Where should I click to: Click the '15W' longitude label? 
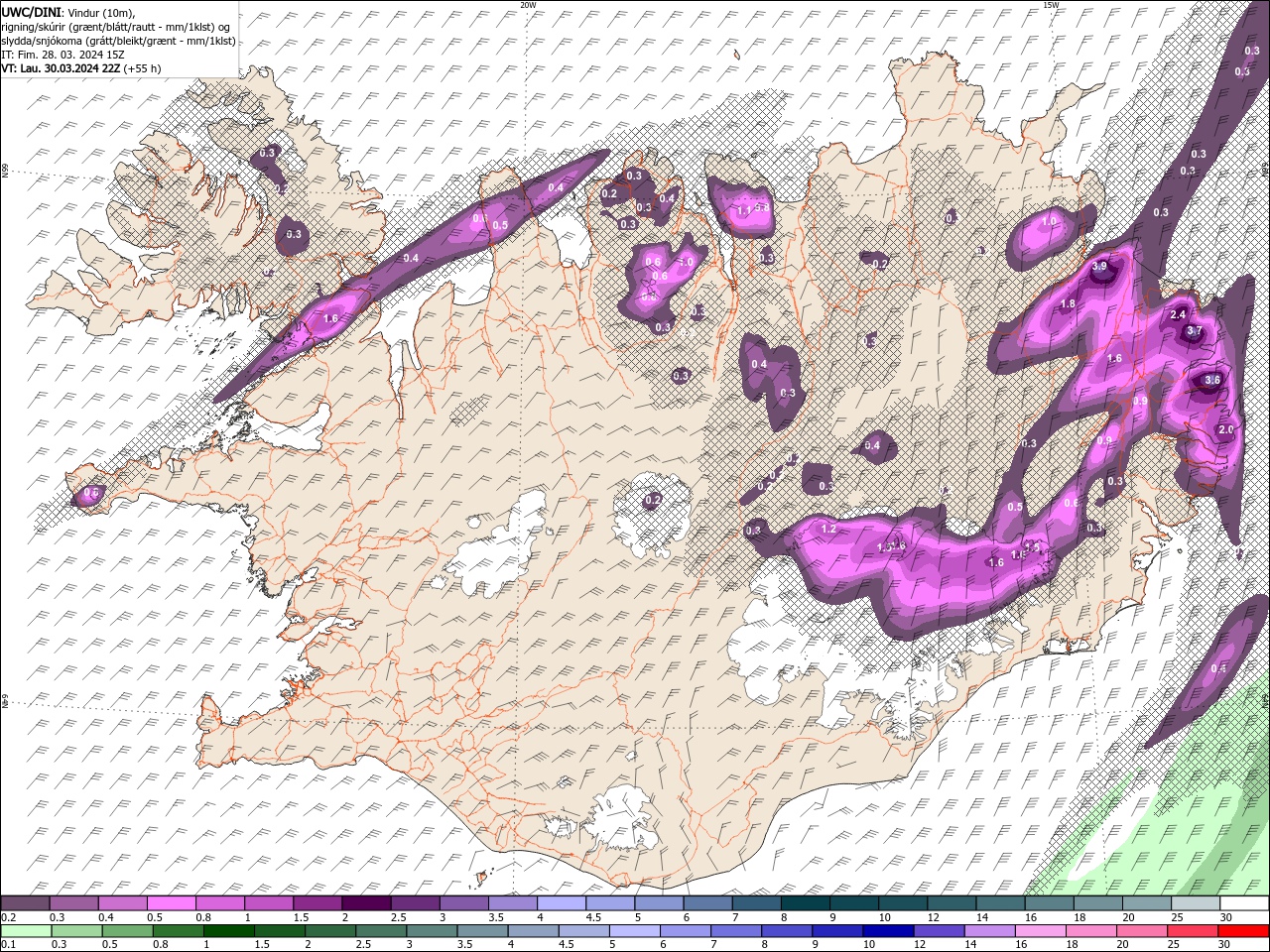coord(1050,4)
